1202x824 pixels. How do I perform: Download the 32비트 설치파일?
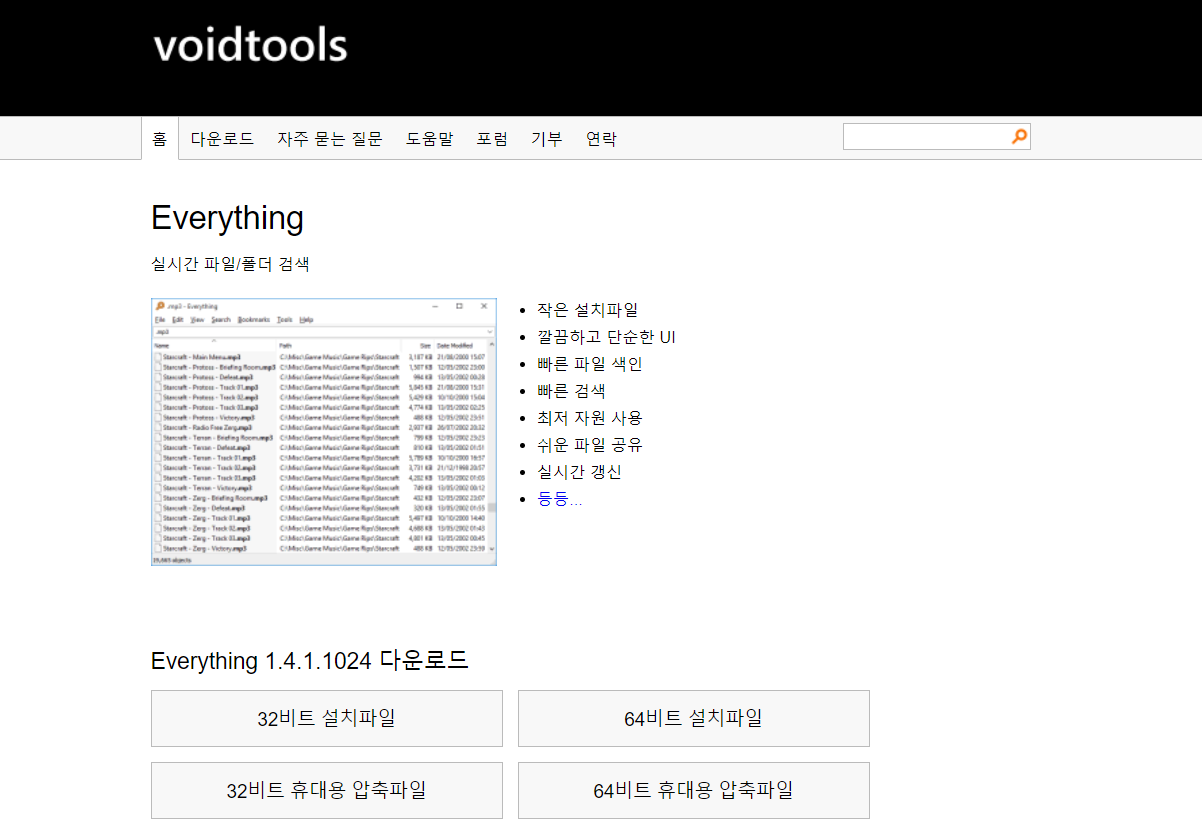pyautogui.click(x=327, y=718)
